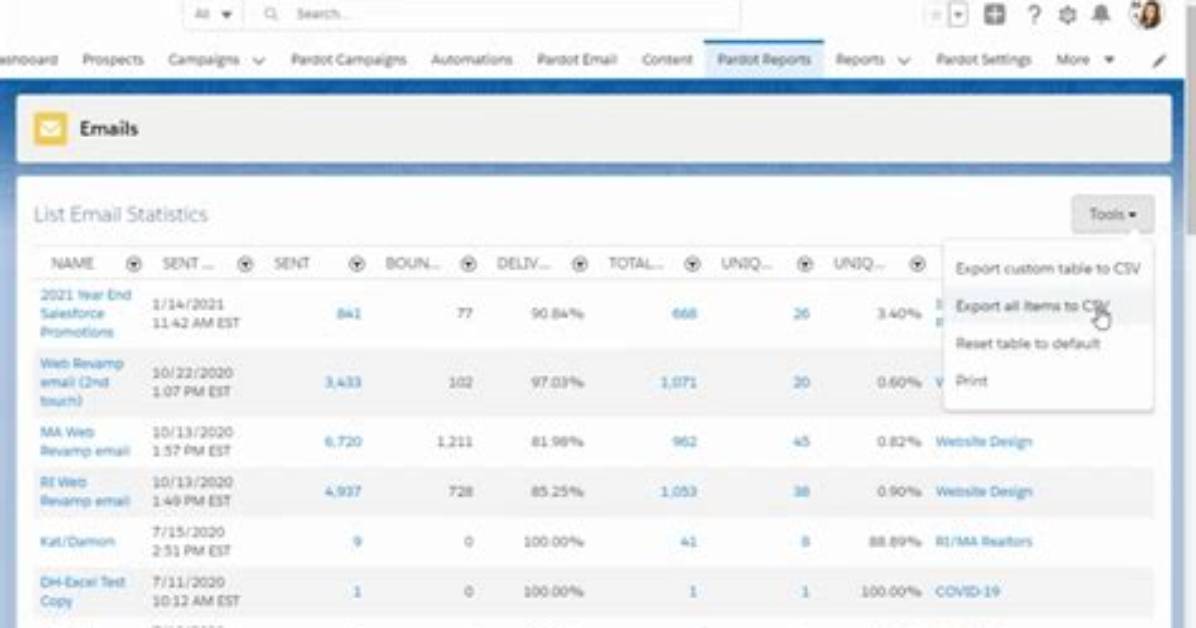Open the Tools dropdown button
The width and height of the screenshot is (1196, 628).
tap(1112, 214)
